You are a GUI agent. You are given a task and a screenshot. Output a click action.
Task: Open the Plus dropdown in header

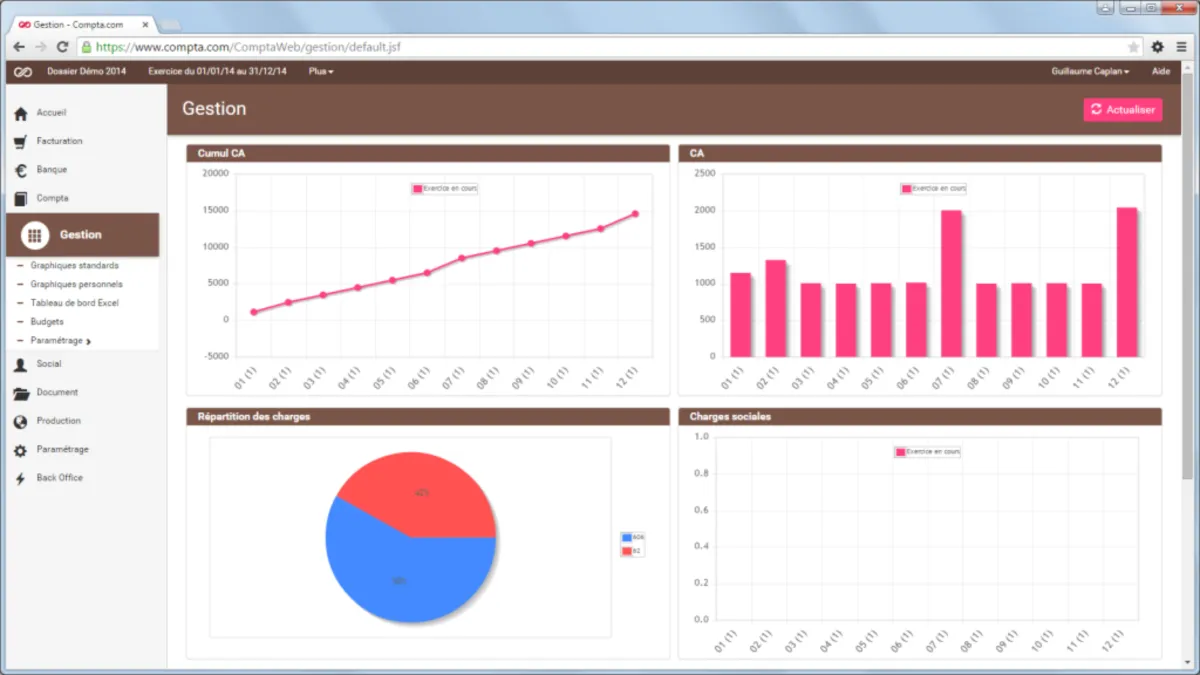click(321, 72)
